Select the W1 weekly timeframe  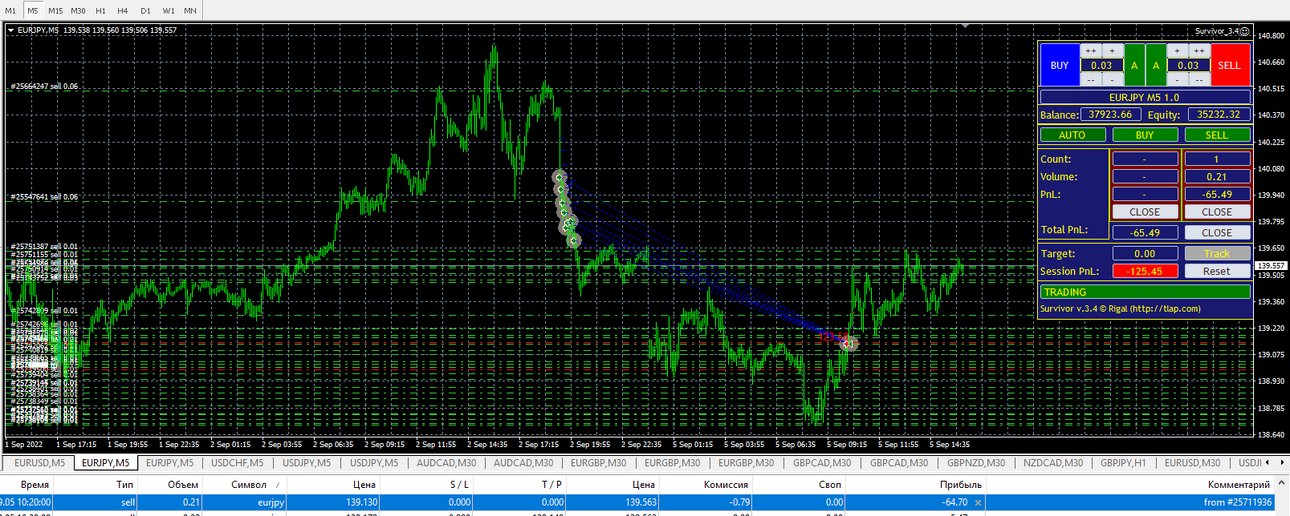point(168,10)
